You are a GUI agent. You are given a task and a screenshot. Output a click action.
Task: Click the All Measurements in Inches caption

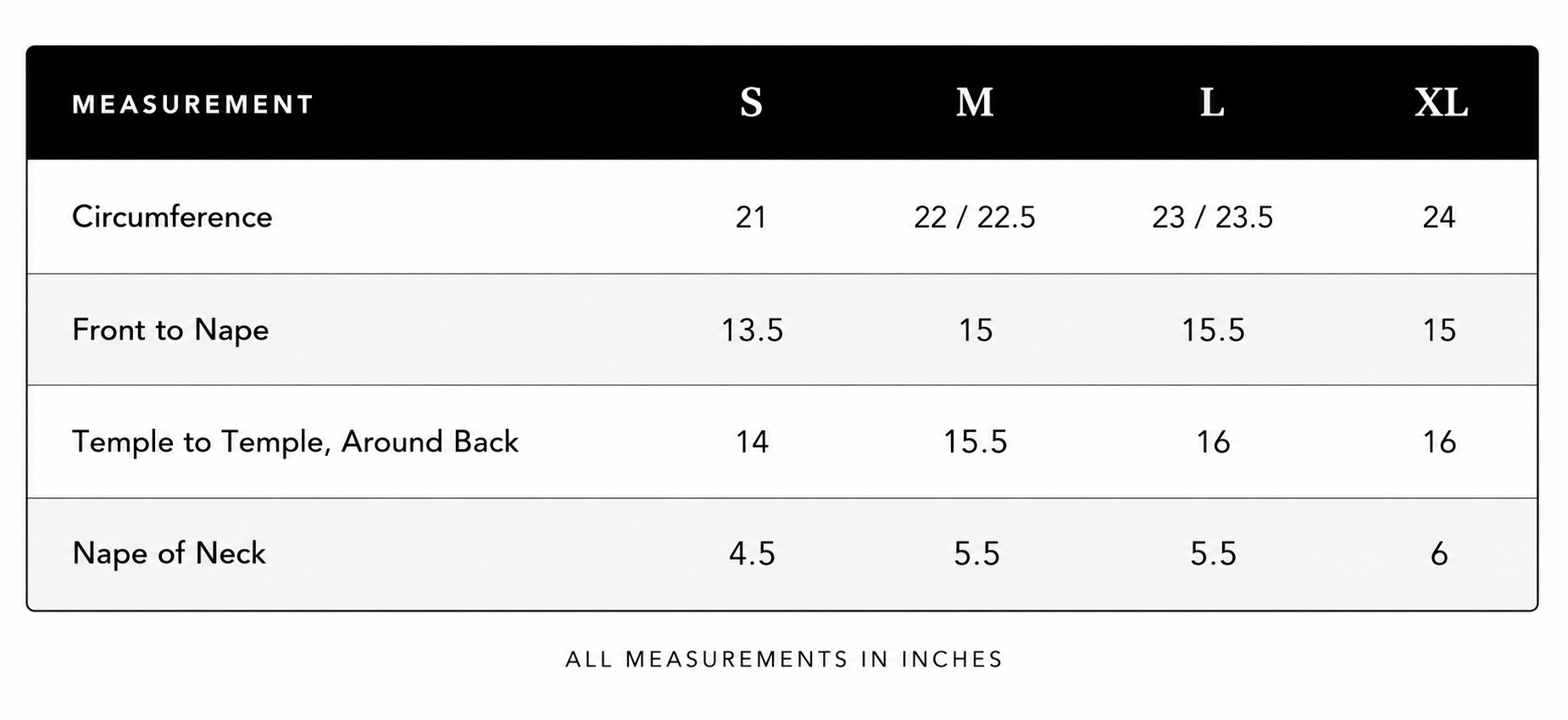click(x=784, y=659)
